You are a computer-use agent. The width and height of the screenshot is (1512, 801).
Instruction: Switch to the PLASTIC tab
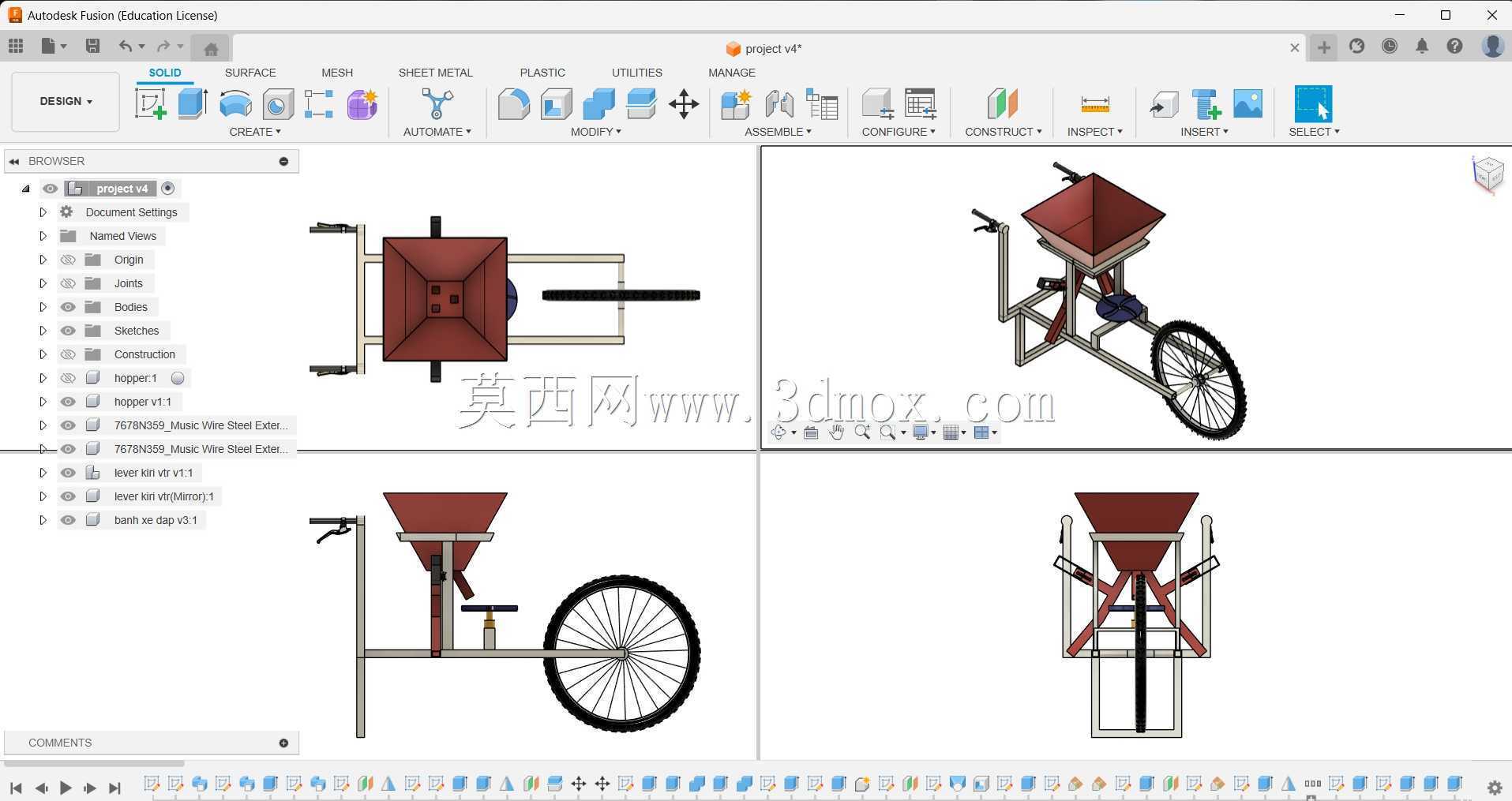(x=542, y=73)
